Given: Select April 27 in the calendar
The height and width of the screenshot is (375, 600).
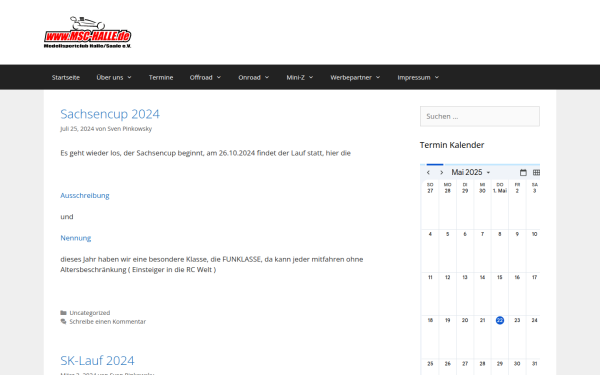Looking at the screenshot, I should point(430,191).
